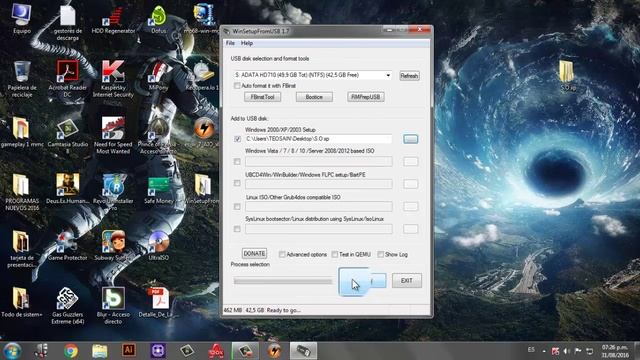Launch Acrobat Reader DC shortcut

[67, 79]
